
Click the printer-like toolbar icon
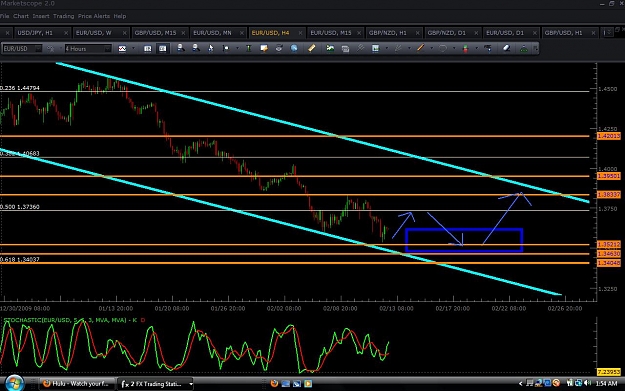click(345, 48)
